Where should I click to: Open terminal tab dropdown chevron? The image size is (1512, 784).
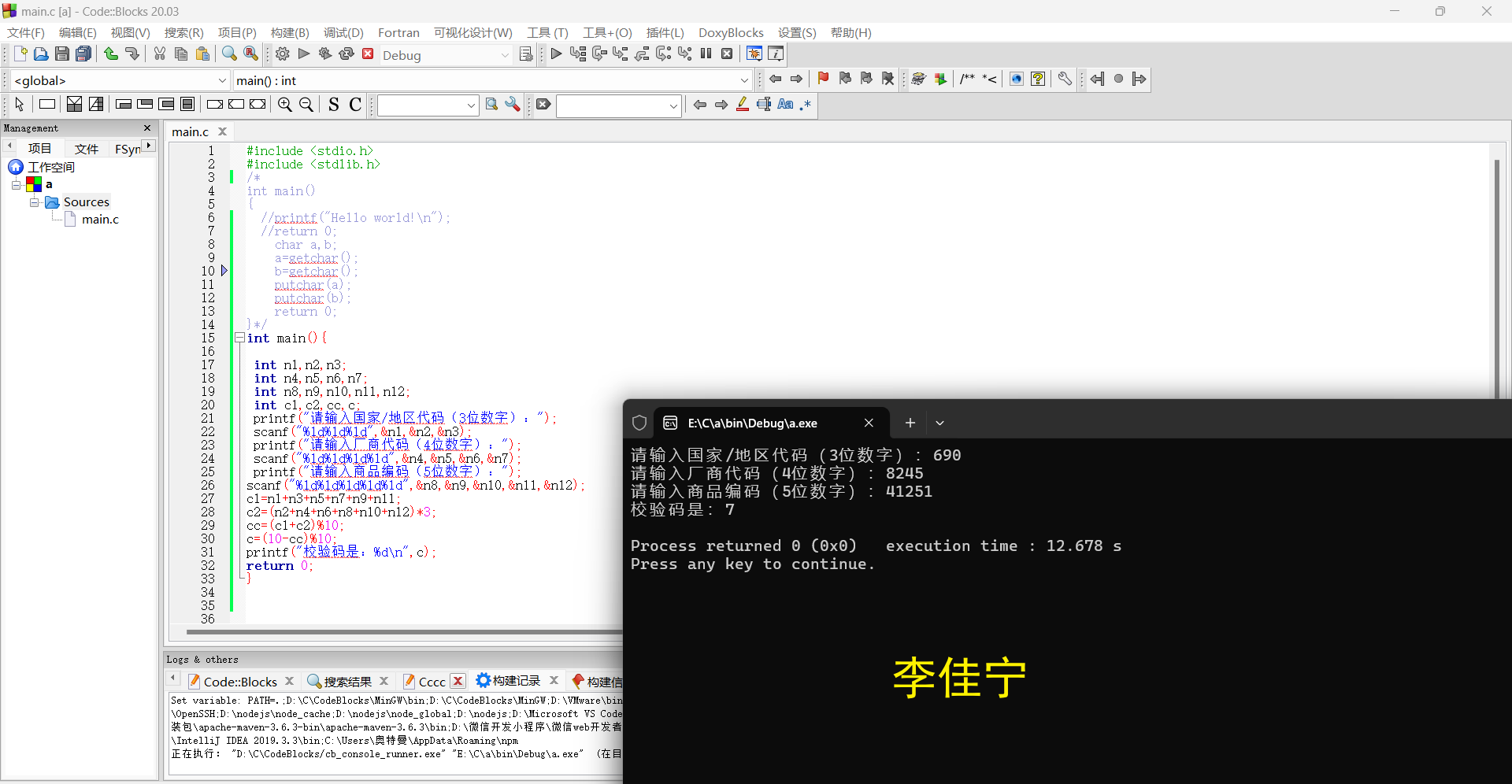point(939,423)
